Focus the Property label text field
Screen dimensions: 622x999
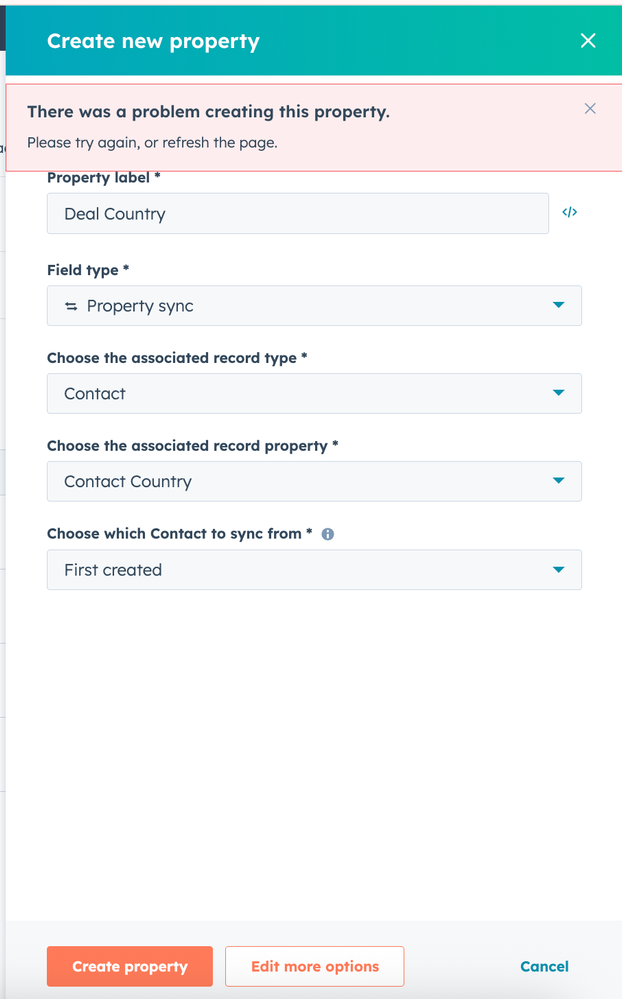[297, 214]
